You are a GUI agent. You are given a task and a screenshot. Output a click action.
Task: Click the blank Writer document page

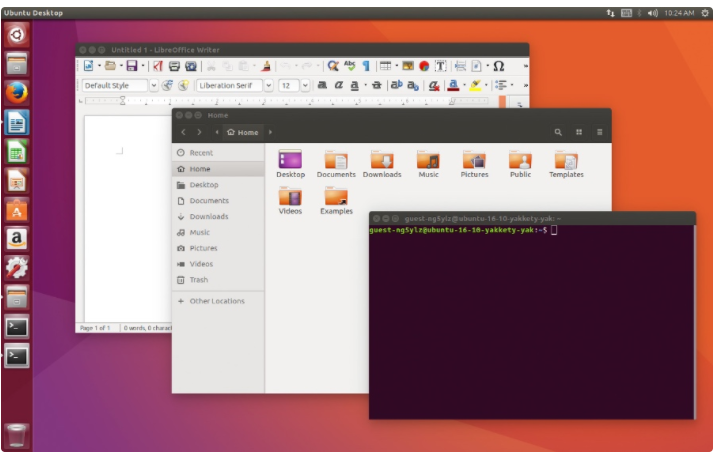127,219
